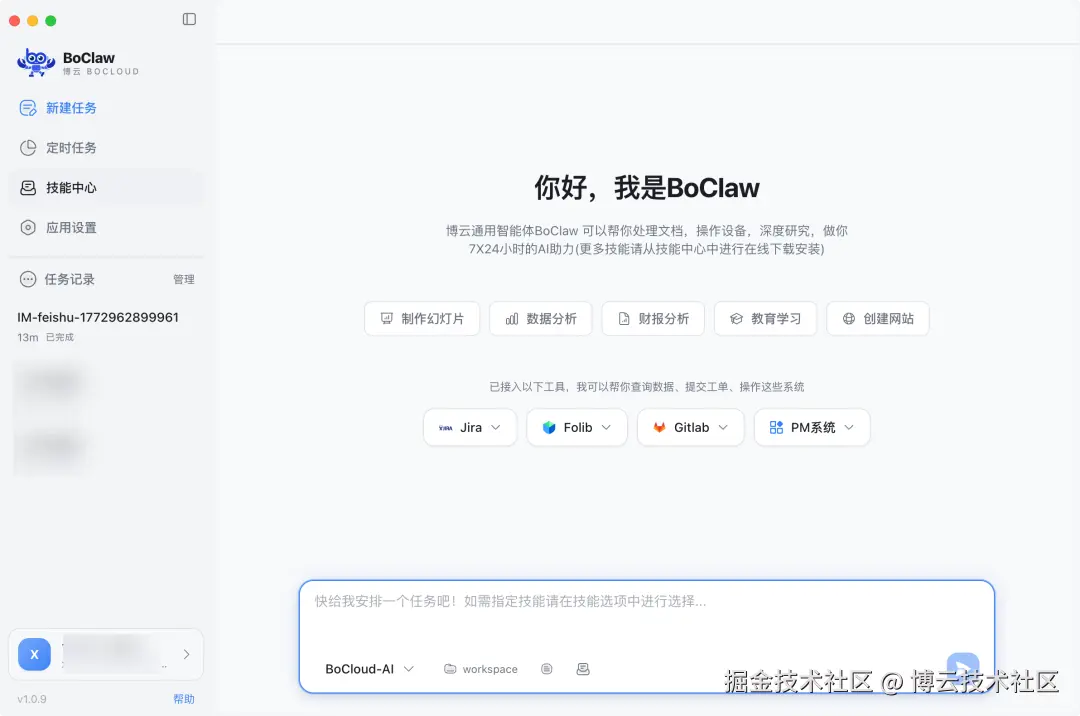Go to 技能中心 in the sidebar
Viewport: 1080px width, 716px height.
[106, 188]
